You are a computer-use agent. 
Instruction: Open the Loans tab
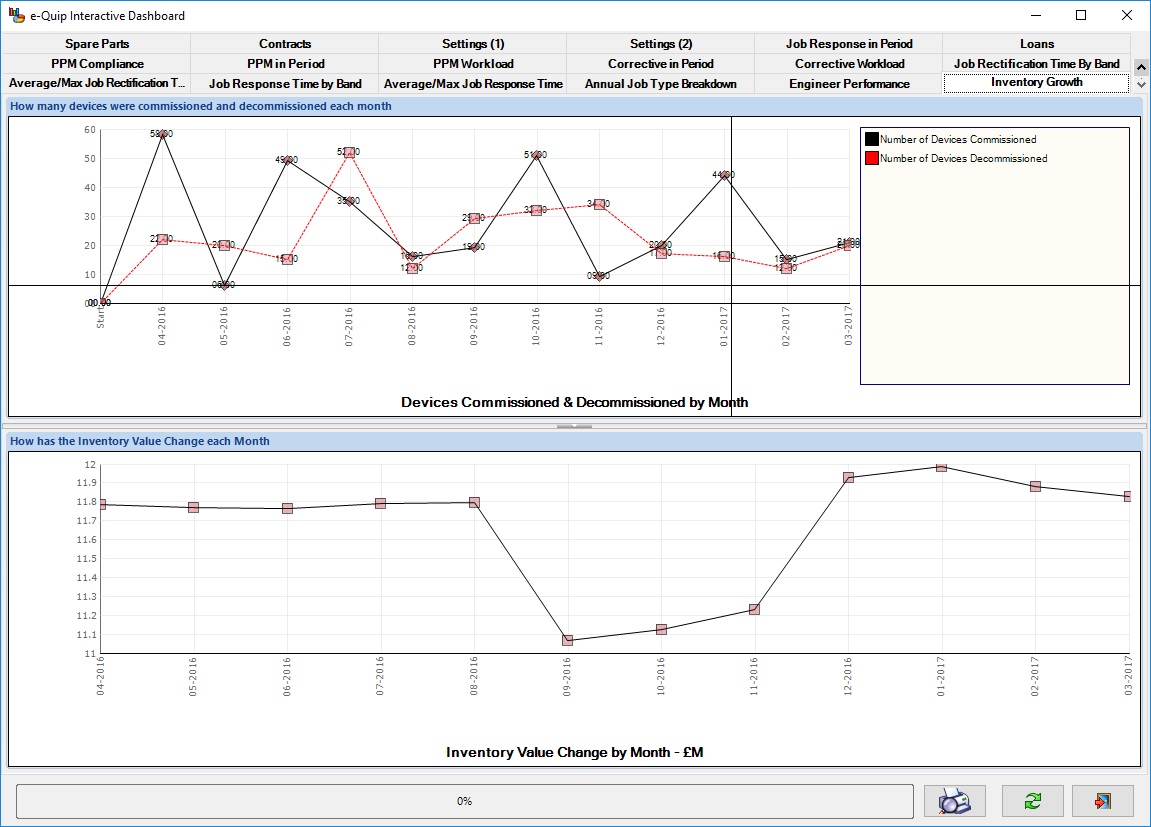(x=1036, y=44)
